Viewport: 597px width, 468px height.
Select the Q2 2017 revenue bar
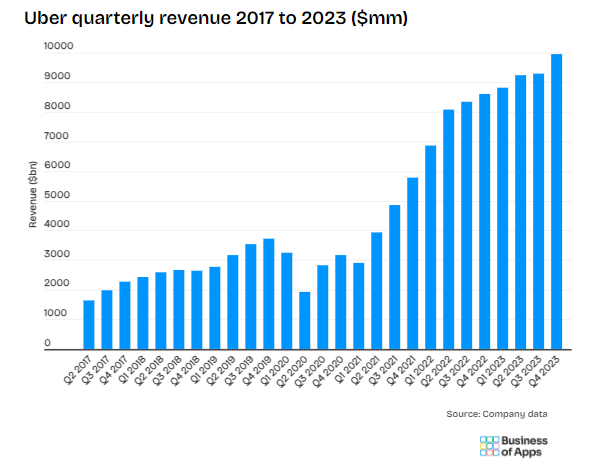tap(89, 325)
